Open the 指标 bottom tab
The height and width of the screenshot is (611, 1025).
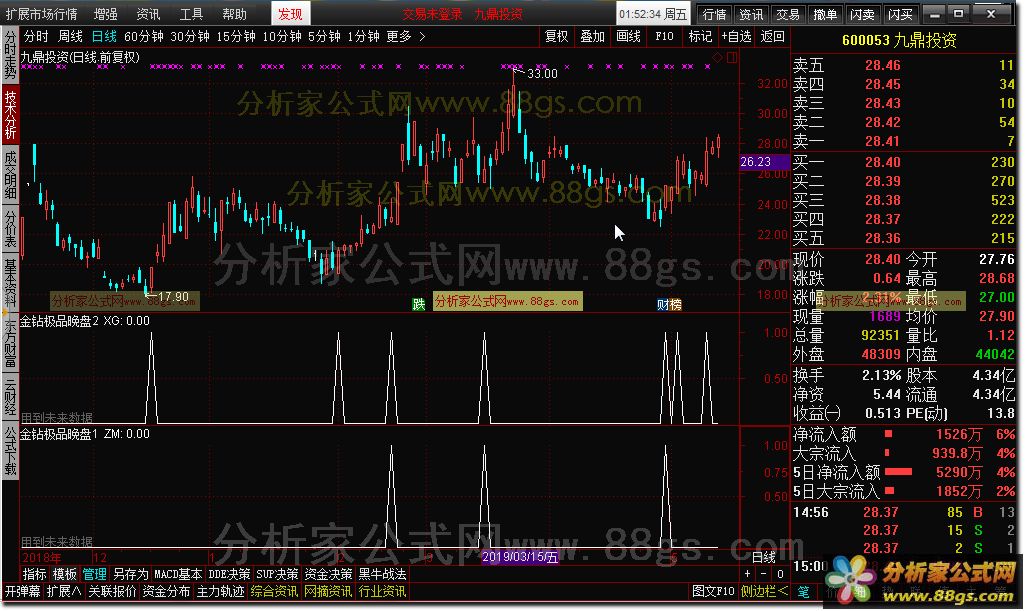35,574
